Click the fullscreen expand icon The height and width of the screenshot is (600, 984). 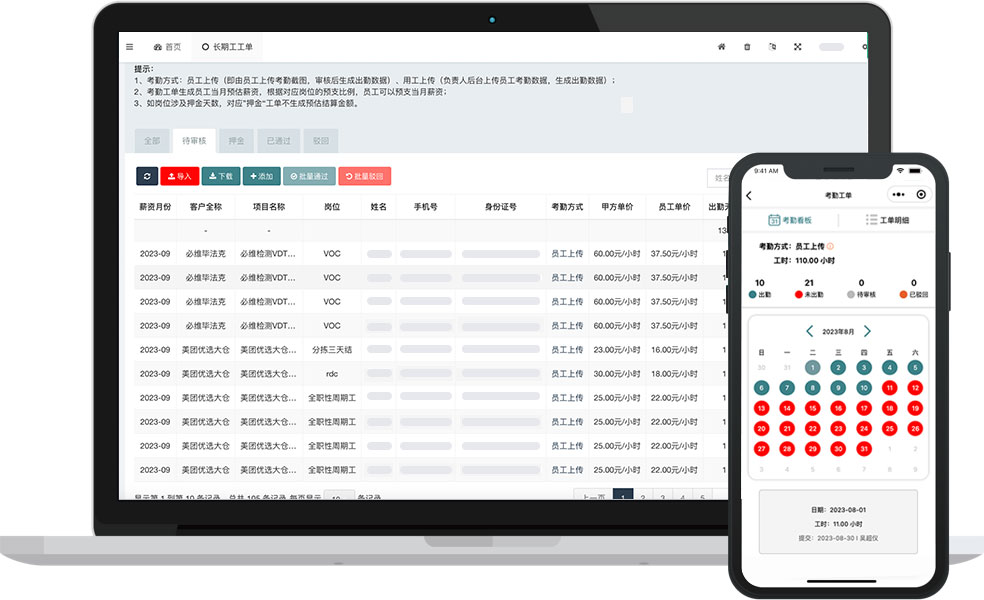(798, 47)
